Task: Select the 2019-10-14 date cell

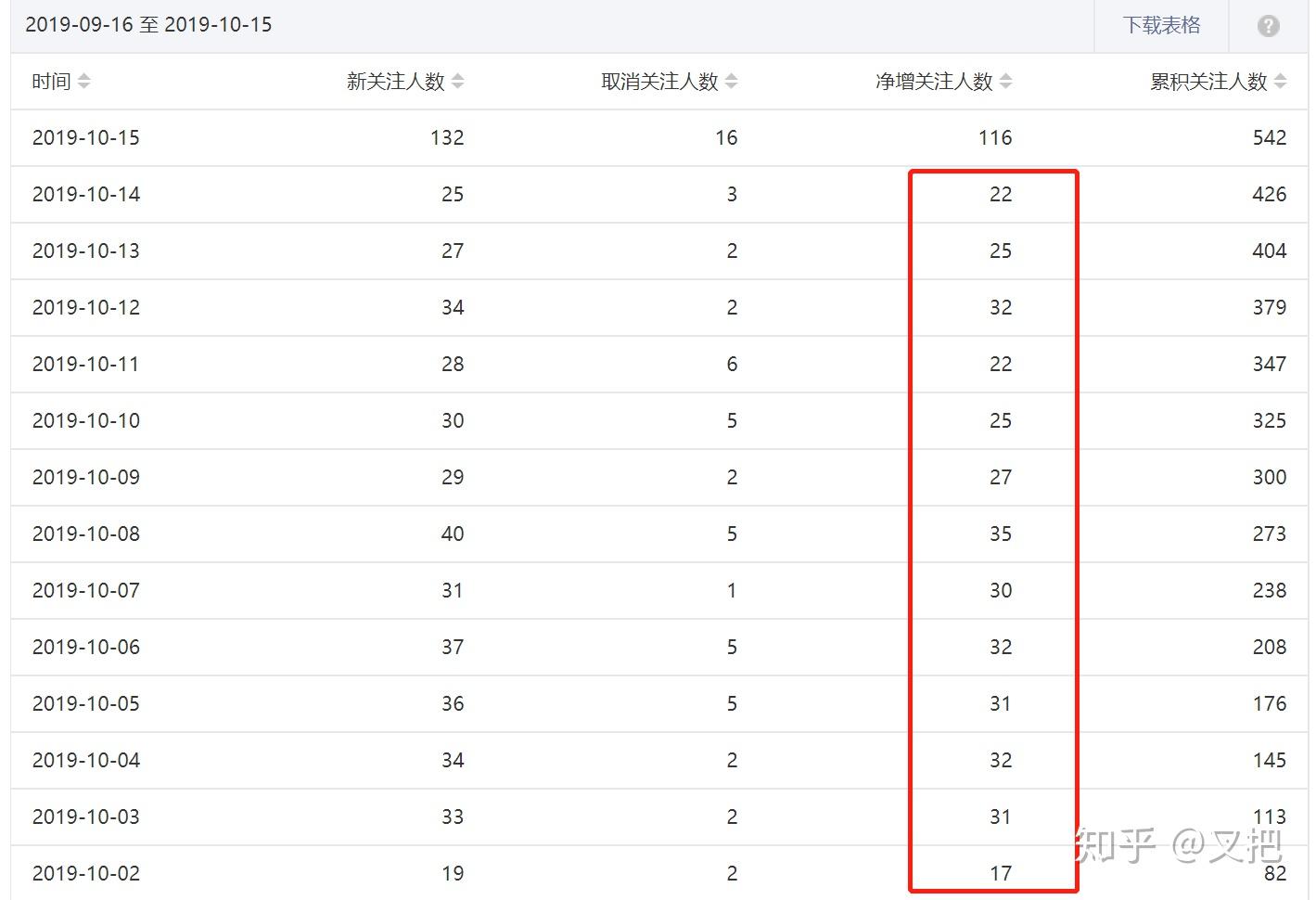Action: [86, 195]
